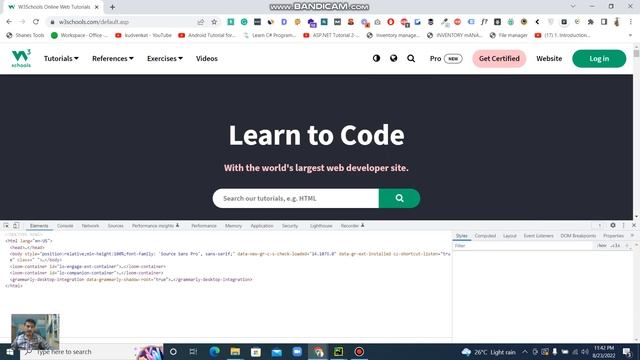Select the Computed sidebar tab
This screenshot has height=360, width=640.
(x=485, y=236)
